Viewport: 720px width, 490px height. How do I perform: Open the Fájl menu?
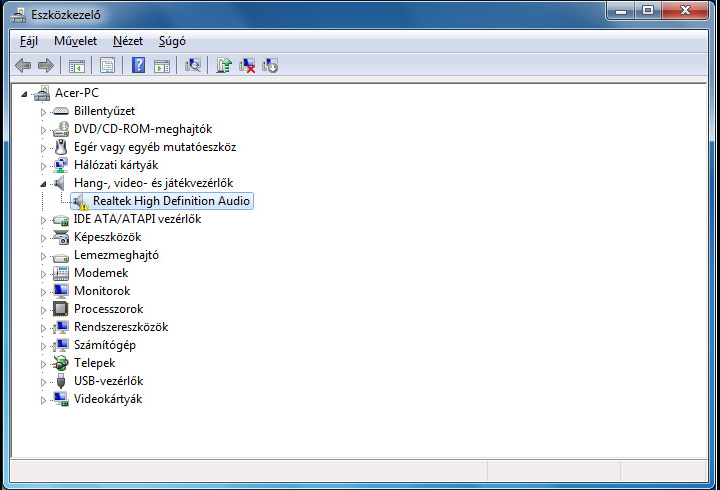(x=29, y=41)
